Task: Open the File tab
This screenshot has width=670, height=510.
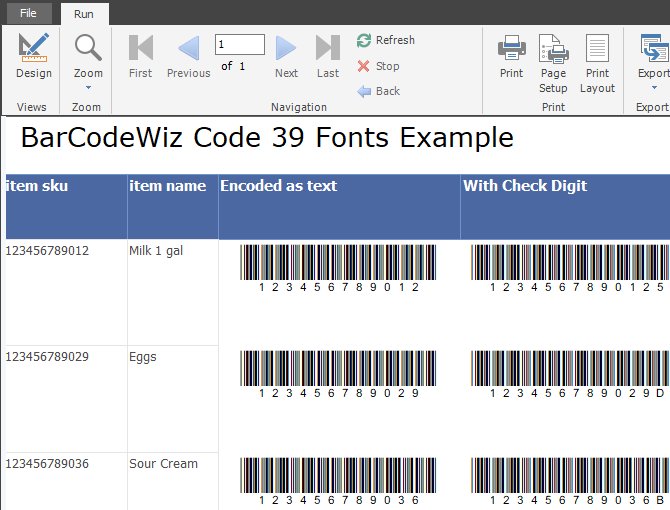Action: click(x=29, y=13)
